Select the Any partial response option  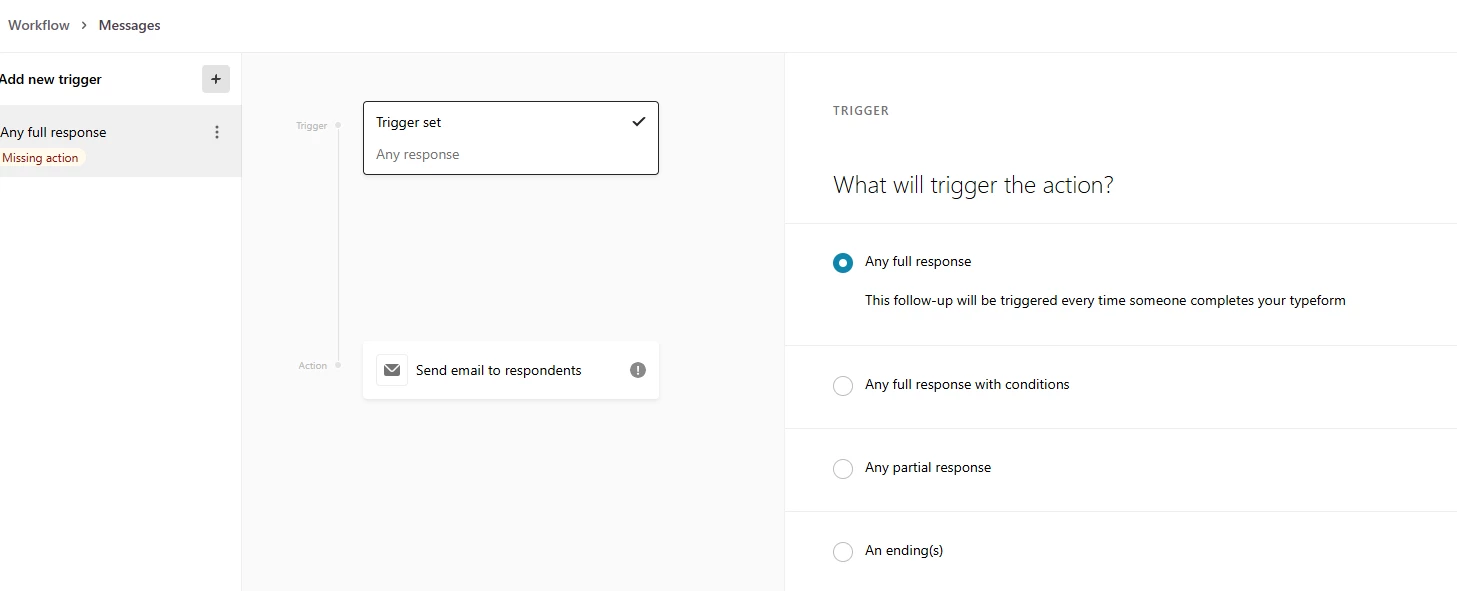tap(843, 469)
